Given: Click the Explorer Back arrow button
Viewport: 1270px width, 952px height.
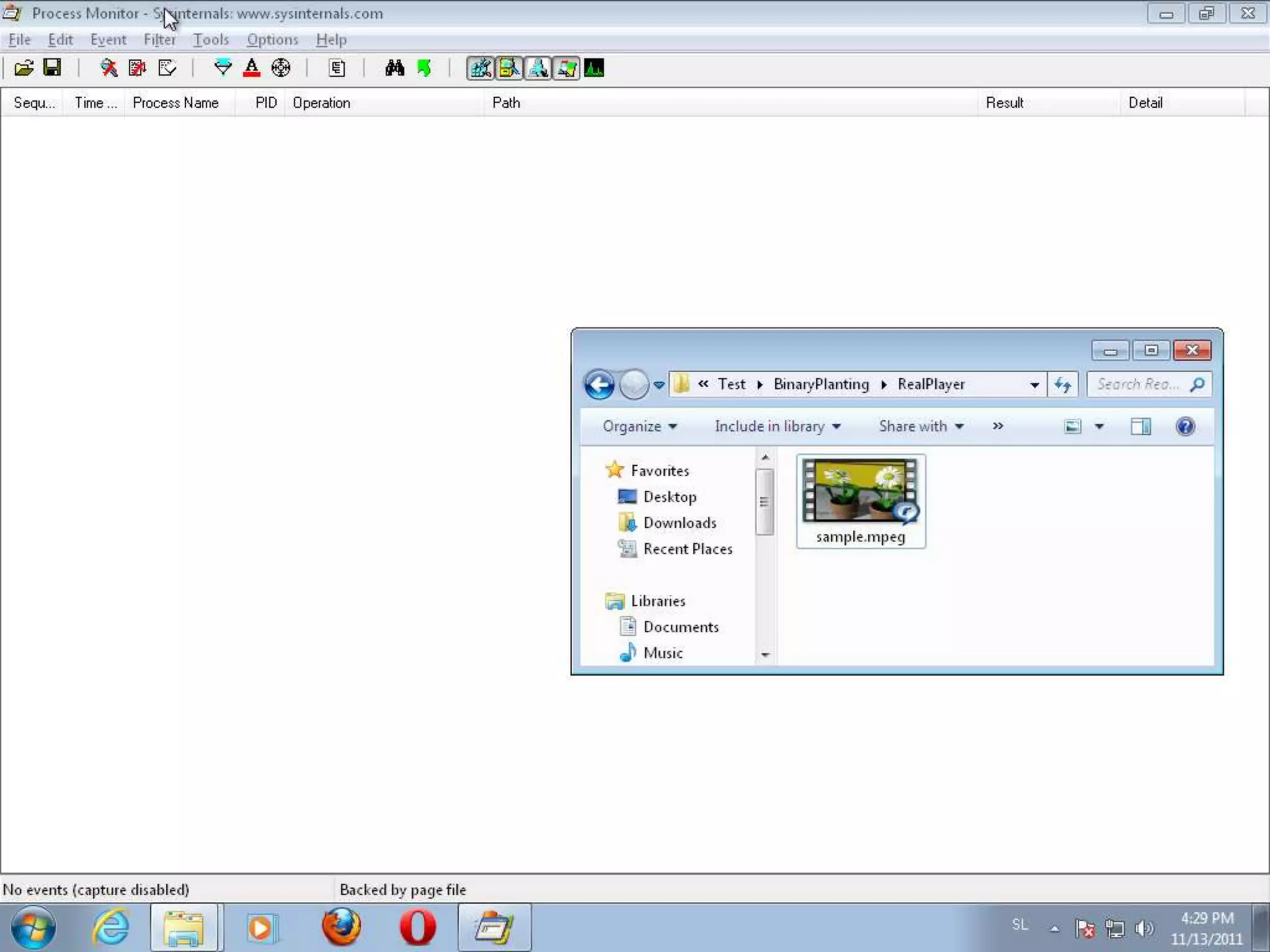Looking at the screenshot, I should (599, 385).
